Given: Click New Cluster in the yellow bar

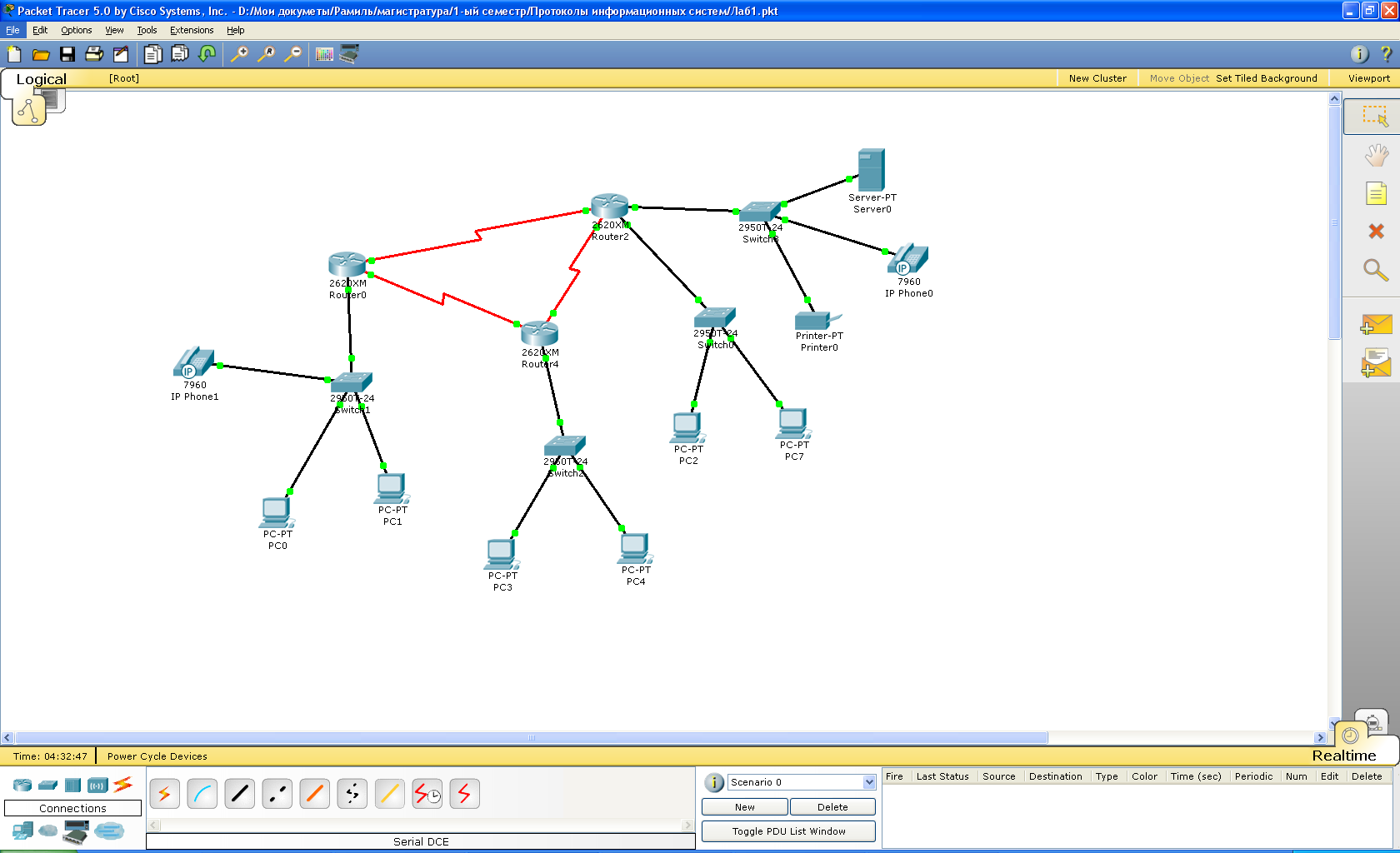Looking at the screenshot, I should [x=1097, y=78].
